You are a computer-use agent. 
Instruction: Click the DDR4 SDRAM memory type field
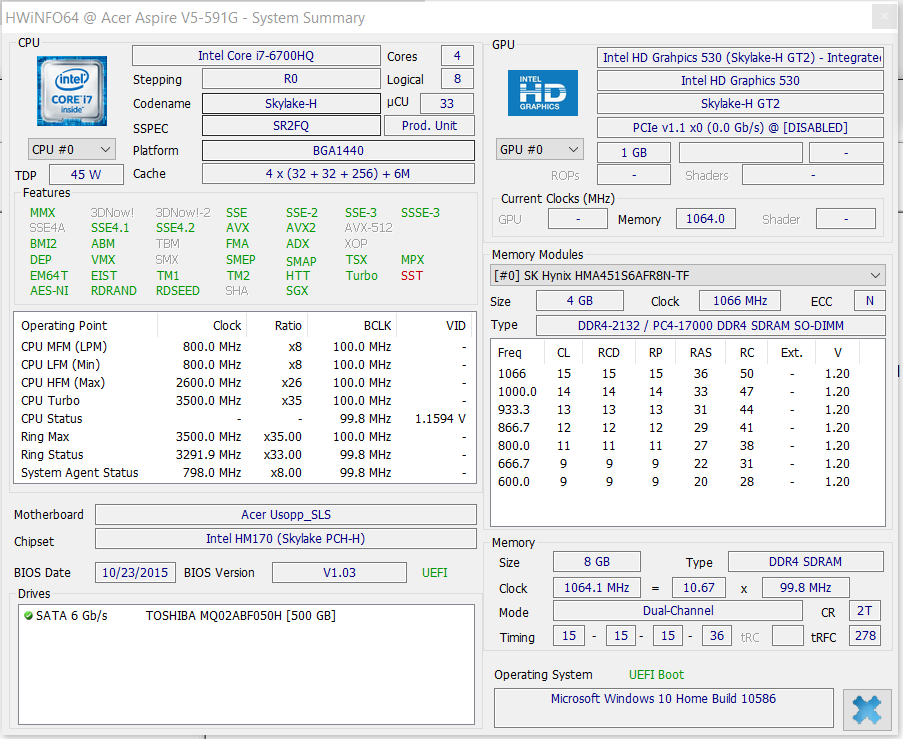(806, 562)
